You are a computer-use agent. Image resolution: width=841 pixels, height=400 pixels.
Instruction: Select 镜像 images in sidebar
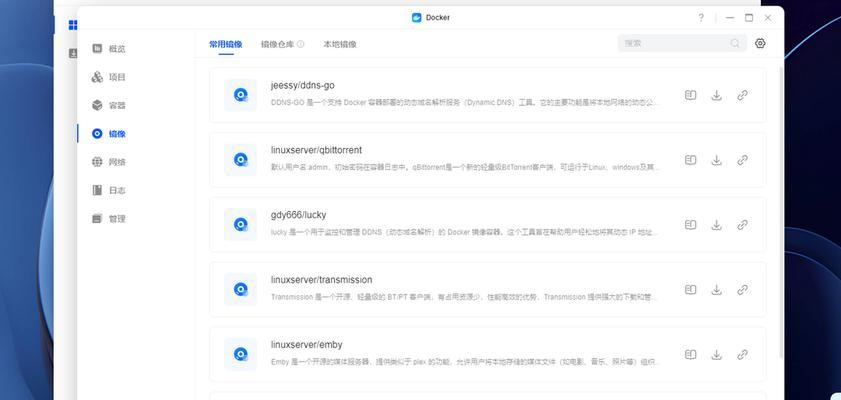tap(109, 134)
